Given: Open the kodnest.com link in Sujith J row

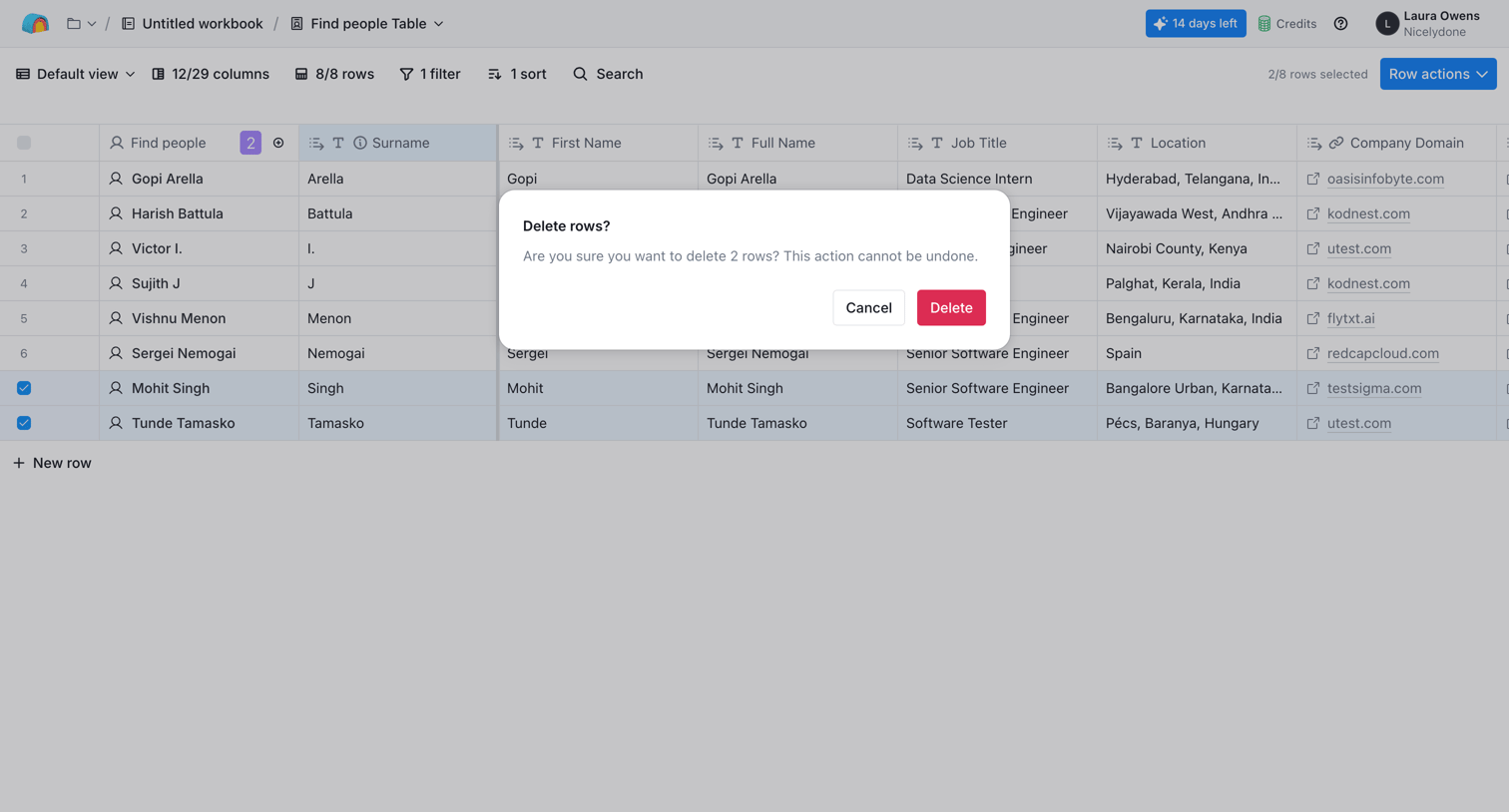Looking at the screenshot, I should pos(1368,283).
